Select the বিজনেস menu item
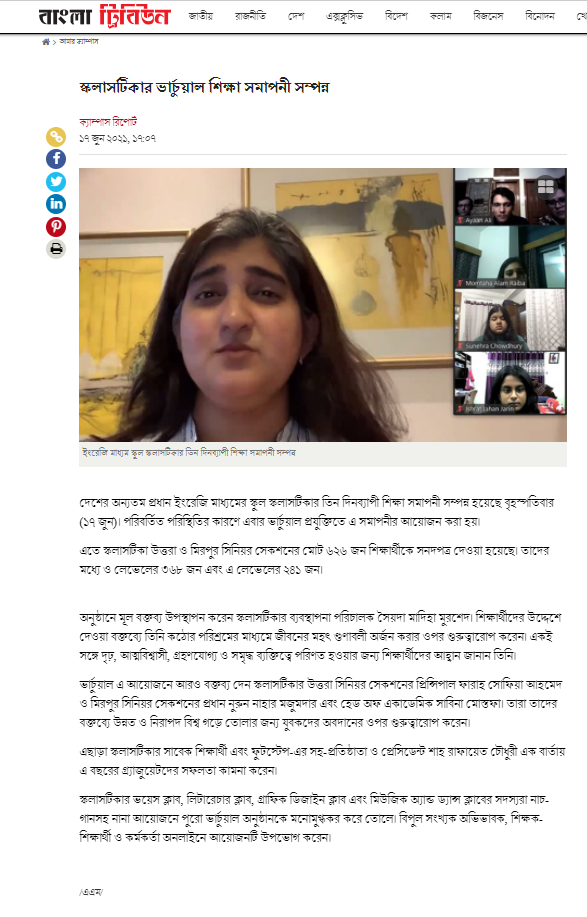587x917 pixels. tap(488, 16)
